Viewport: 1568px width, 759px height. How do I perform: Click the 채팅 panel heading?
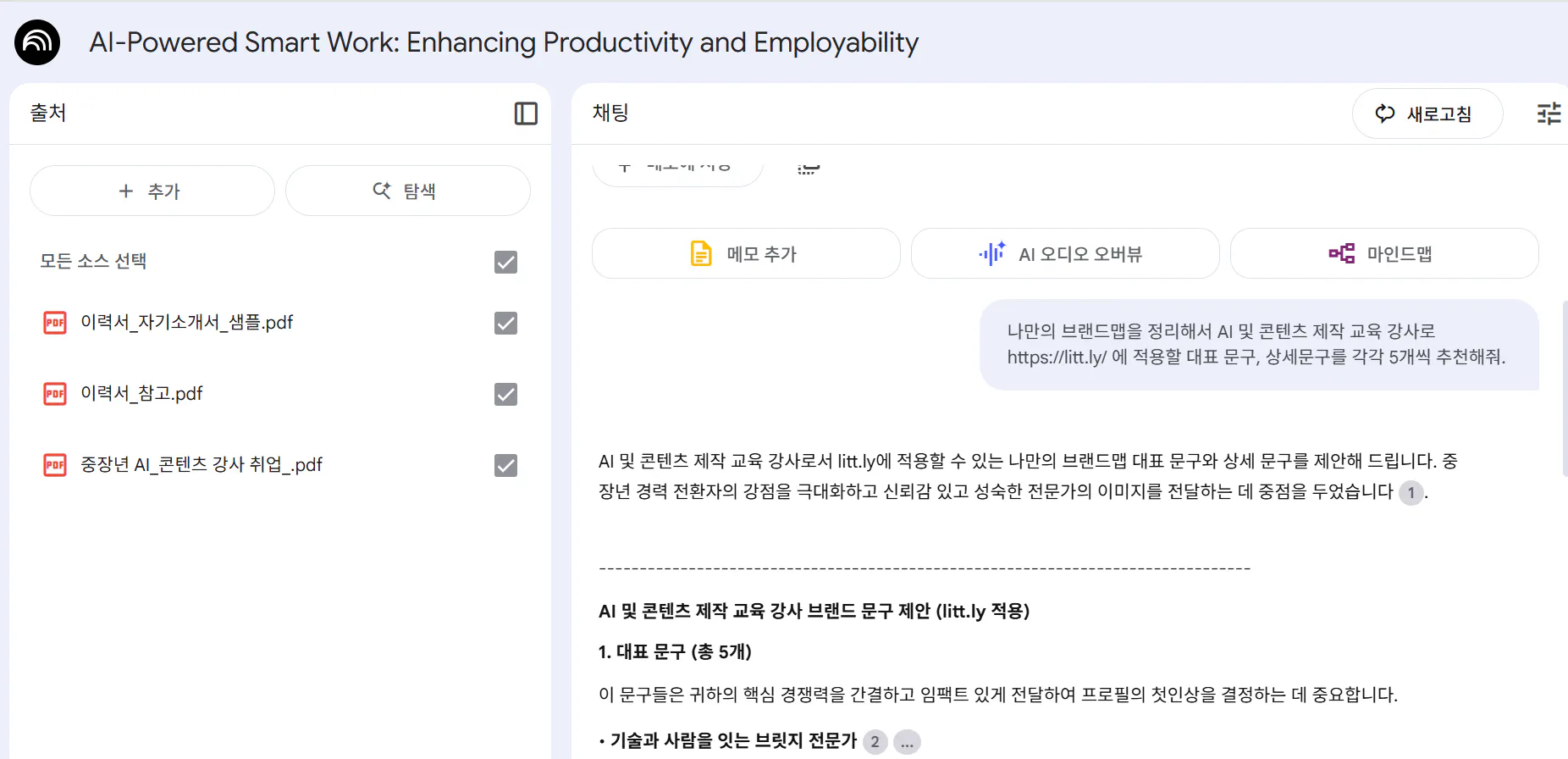coord(610,113)
